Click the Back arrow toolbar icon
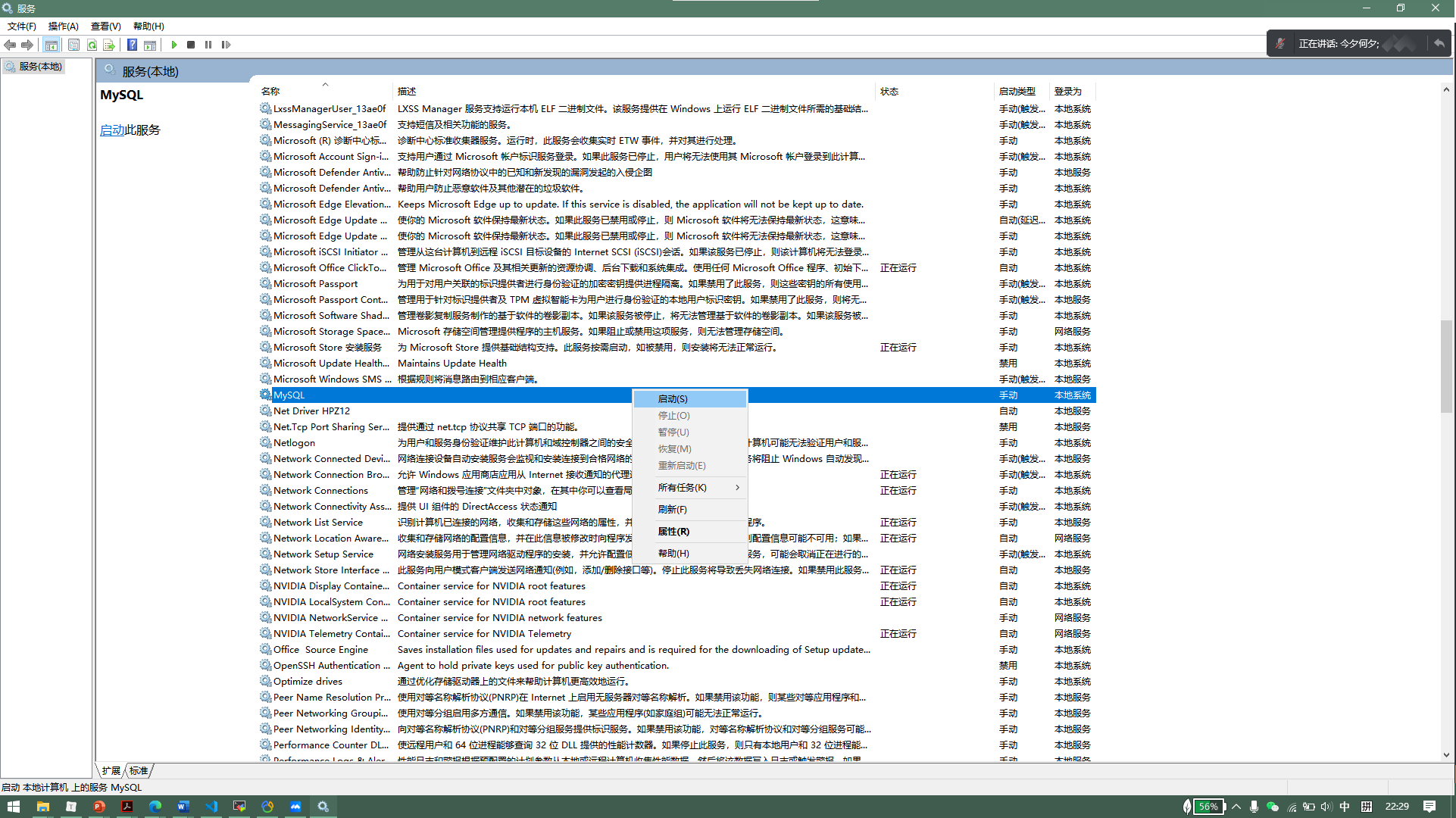This screenshot has width=1456, height=818. click(x=10, y=45)
